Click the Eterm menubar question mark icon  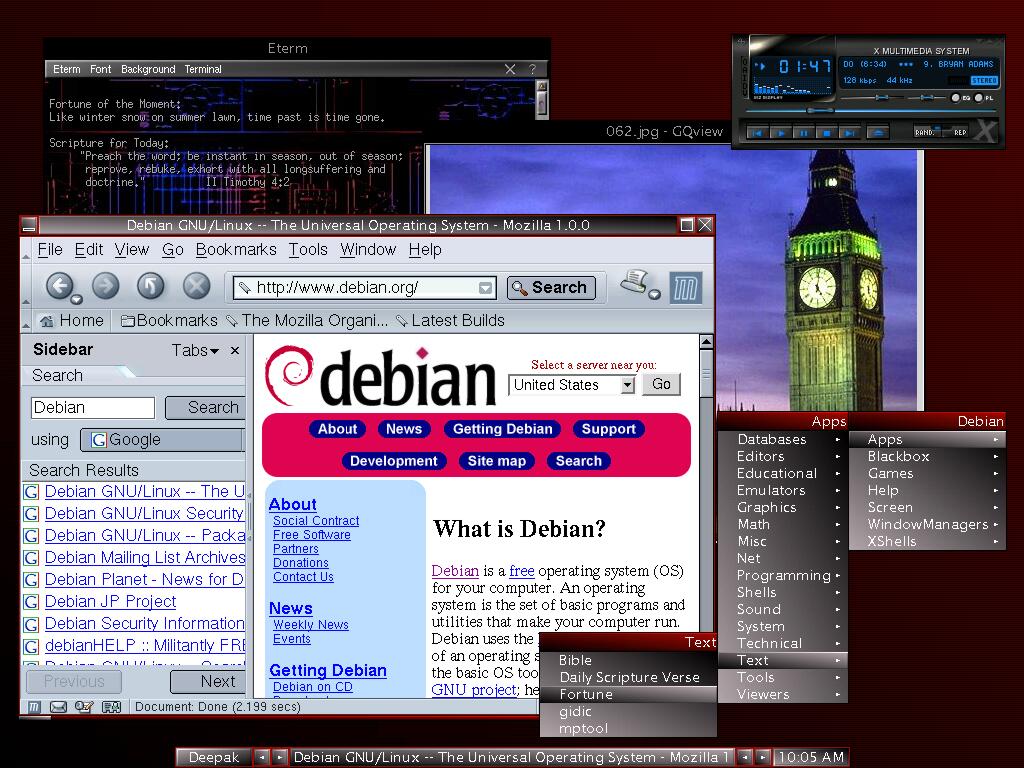(x=532, y=69)
